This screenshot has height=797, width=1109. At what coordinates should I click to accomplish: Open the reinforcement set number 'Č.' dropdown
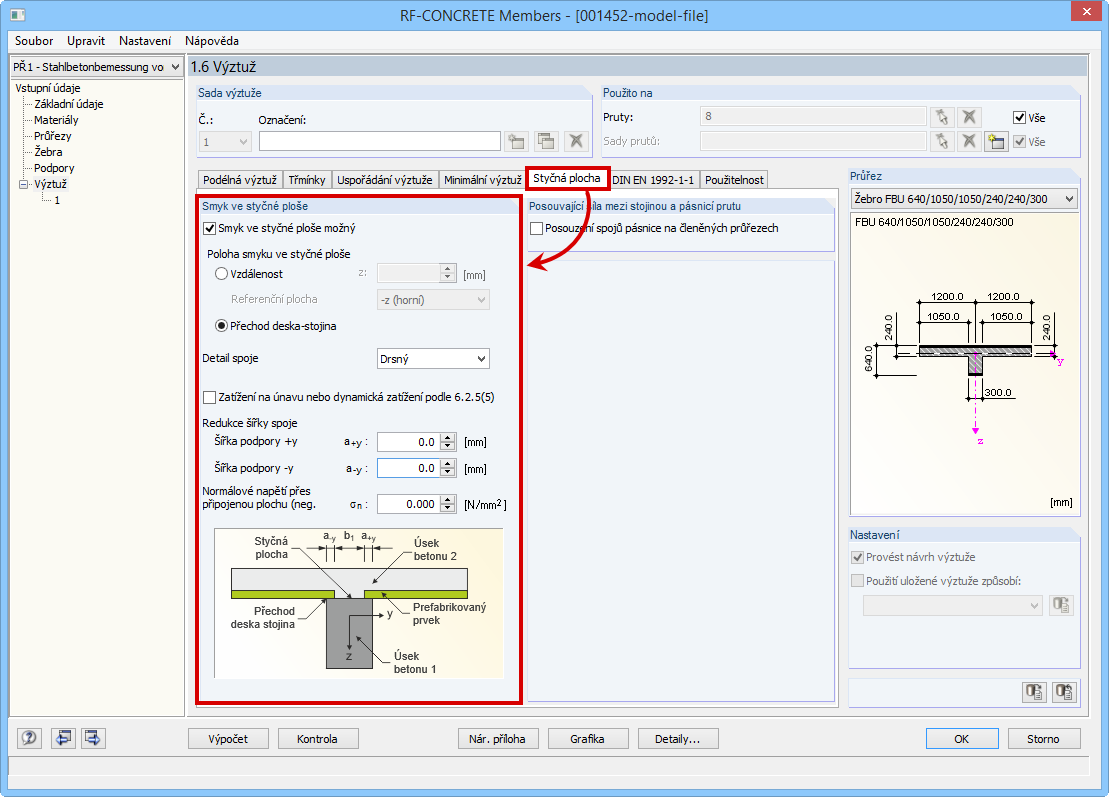(225, 142)
